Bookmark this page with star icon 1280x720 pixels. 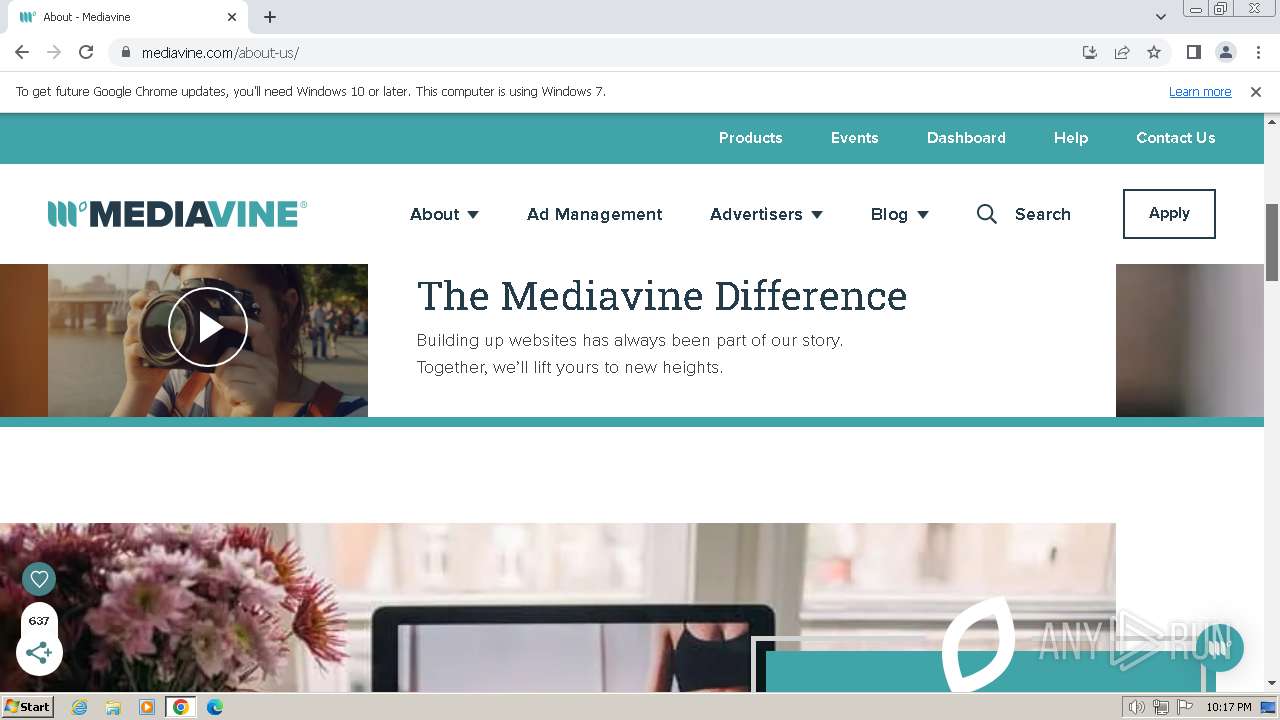coord(1154,52)
